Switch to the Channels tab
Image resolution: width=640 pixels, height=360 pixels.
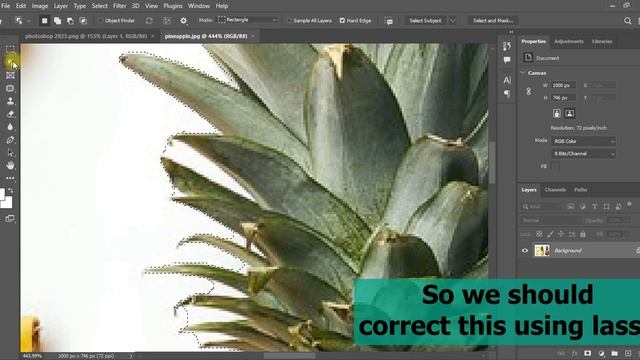(555, 190)
